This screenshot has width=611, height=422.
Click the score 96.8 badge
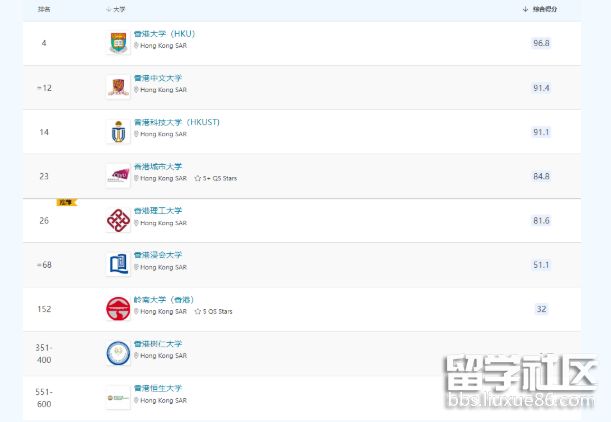click(541, 43)
